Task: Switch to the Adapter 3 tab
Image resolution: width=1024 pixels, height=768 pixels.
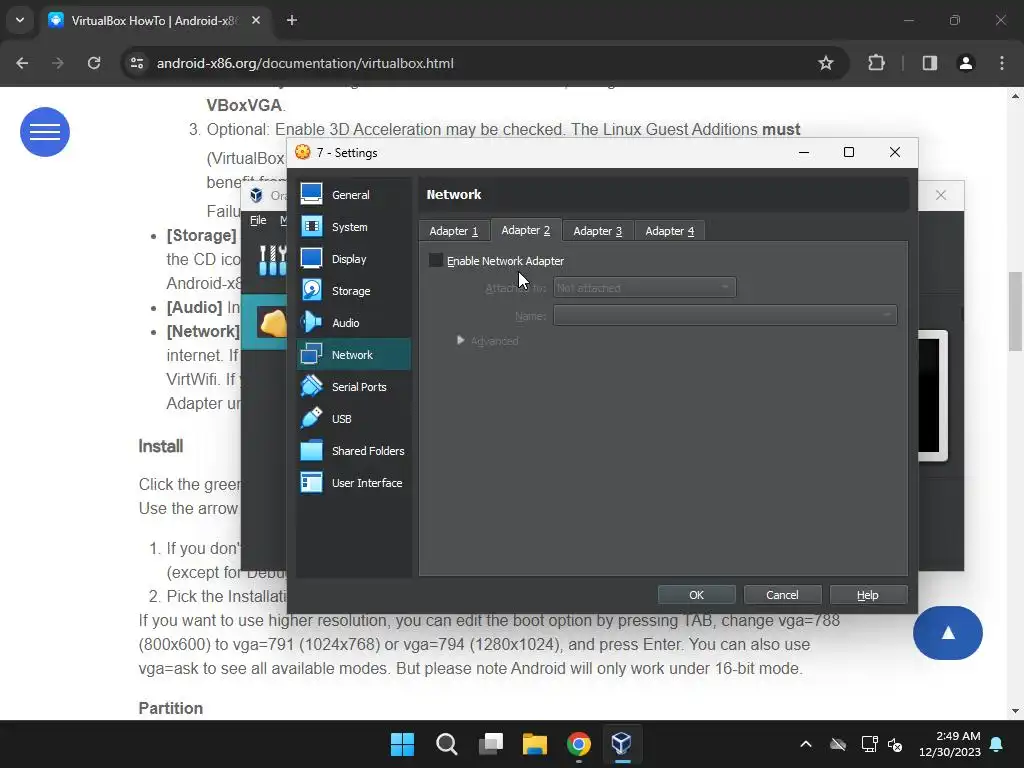Action: point(598,231)
